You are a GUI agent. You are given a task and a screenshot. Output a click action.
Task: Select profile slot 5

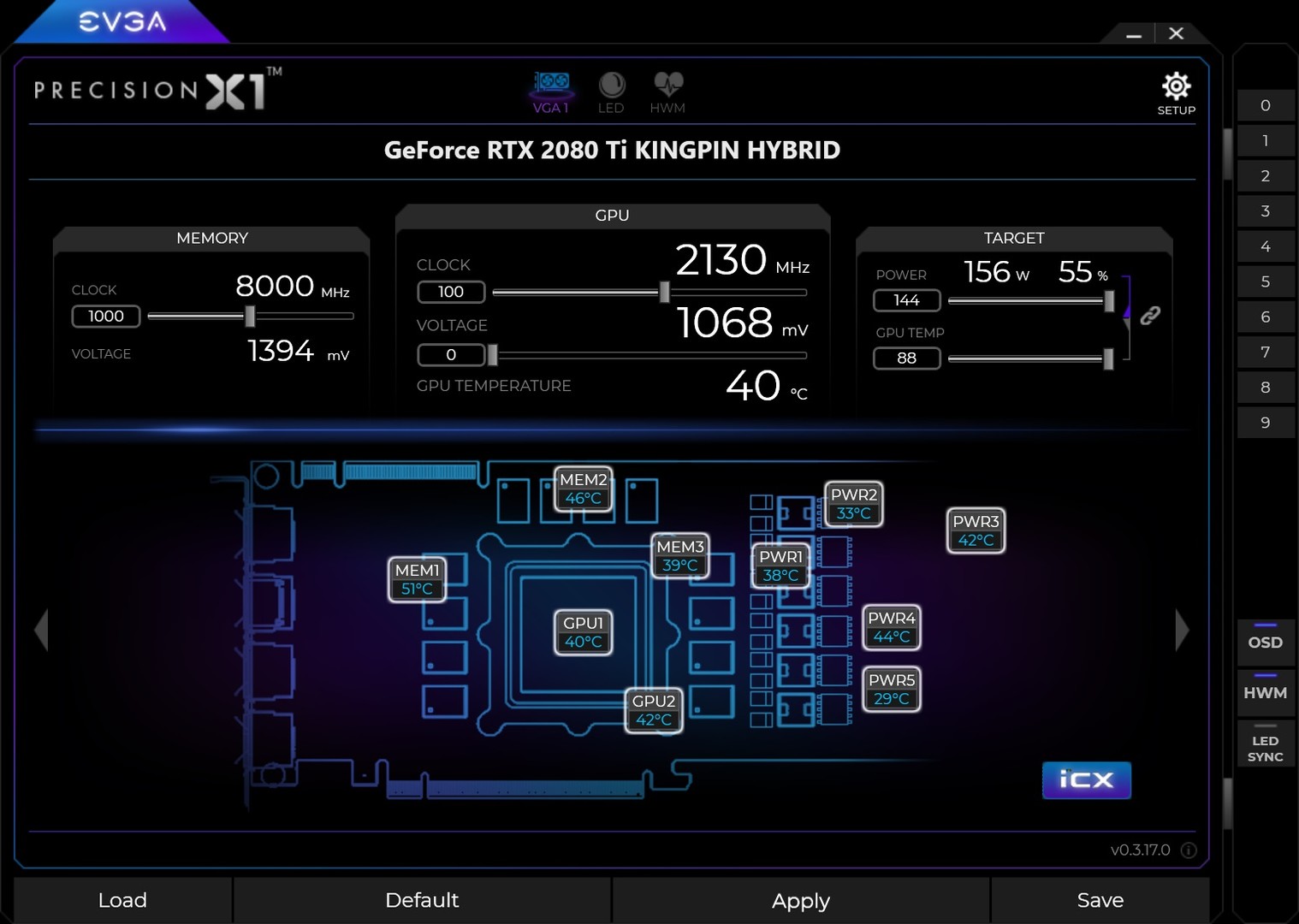click(x=1266, y=281)
